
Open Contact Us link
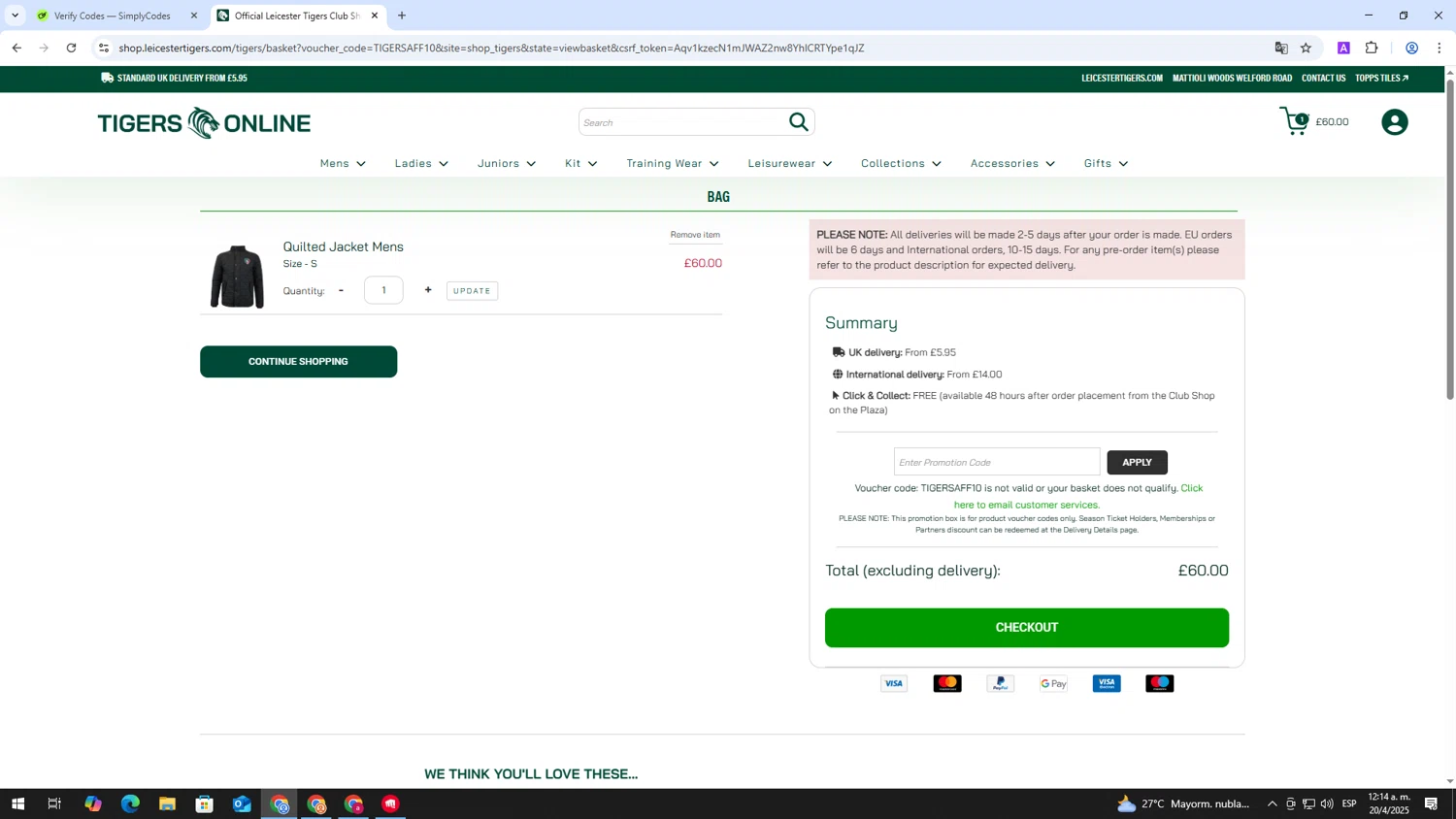click(1323, 78)
